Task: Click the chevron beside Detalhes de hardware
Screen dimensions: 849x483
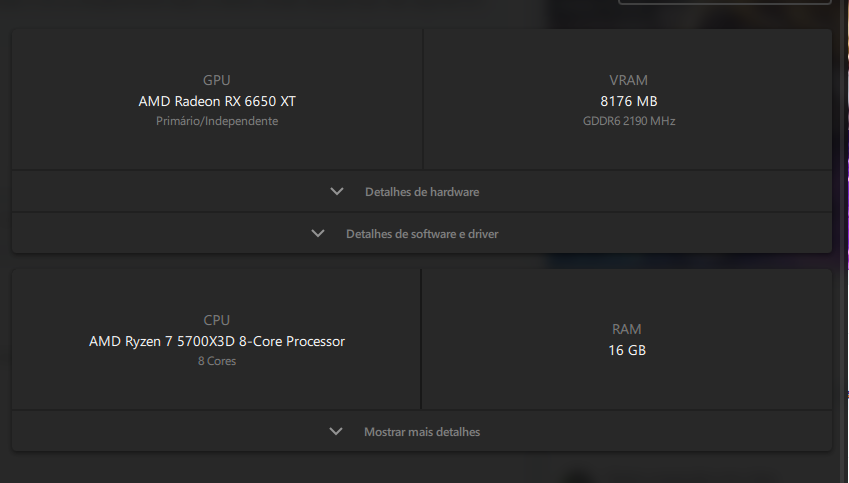Action: coord(337,192)
